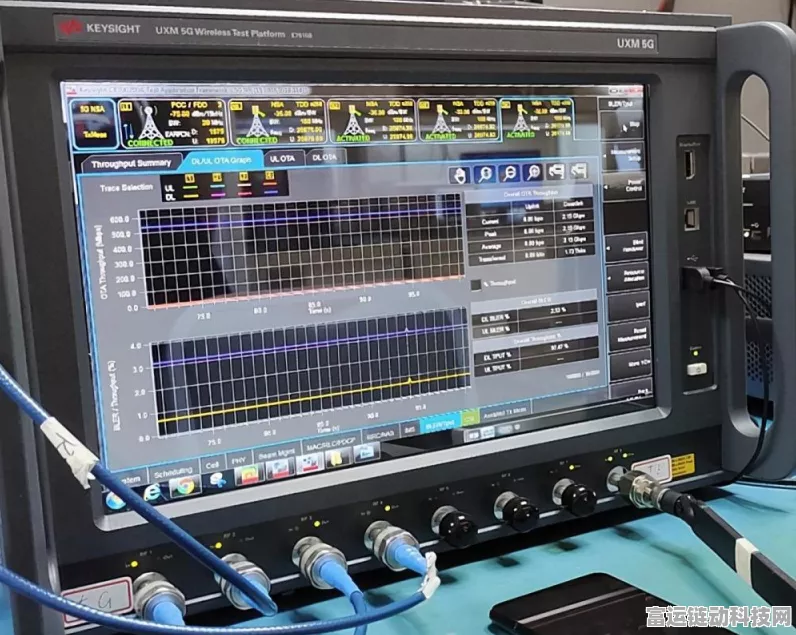Switch to the UL OTA tab
Viewport: 796px width, 635px height.
[x=282, y=158]
